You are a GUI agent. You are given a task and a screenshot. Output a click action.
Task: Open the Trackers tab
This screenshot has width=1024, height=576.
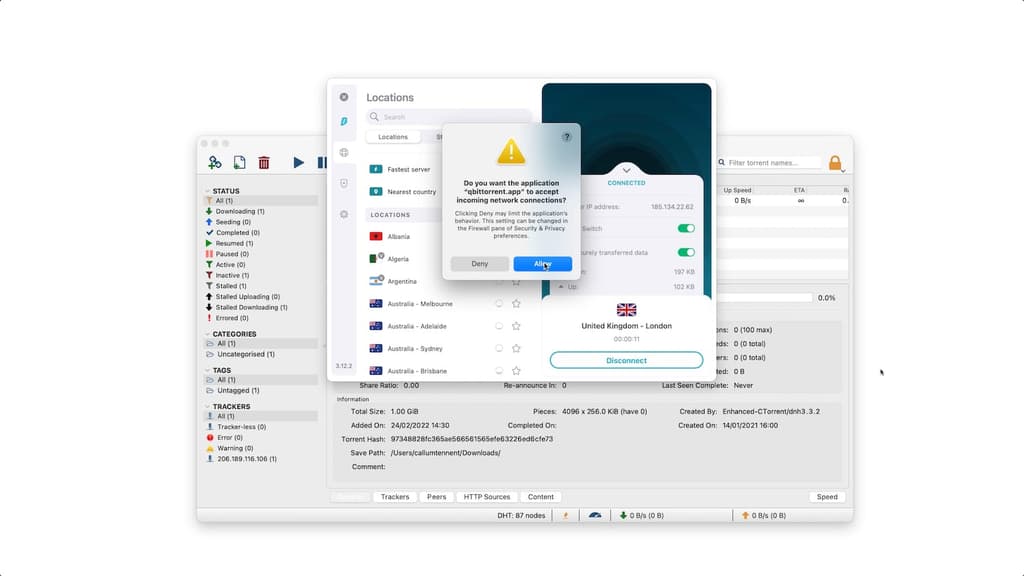coord(394,497)
